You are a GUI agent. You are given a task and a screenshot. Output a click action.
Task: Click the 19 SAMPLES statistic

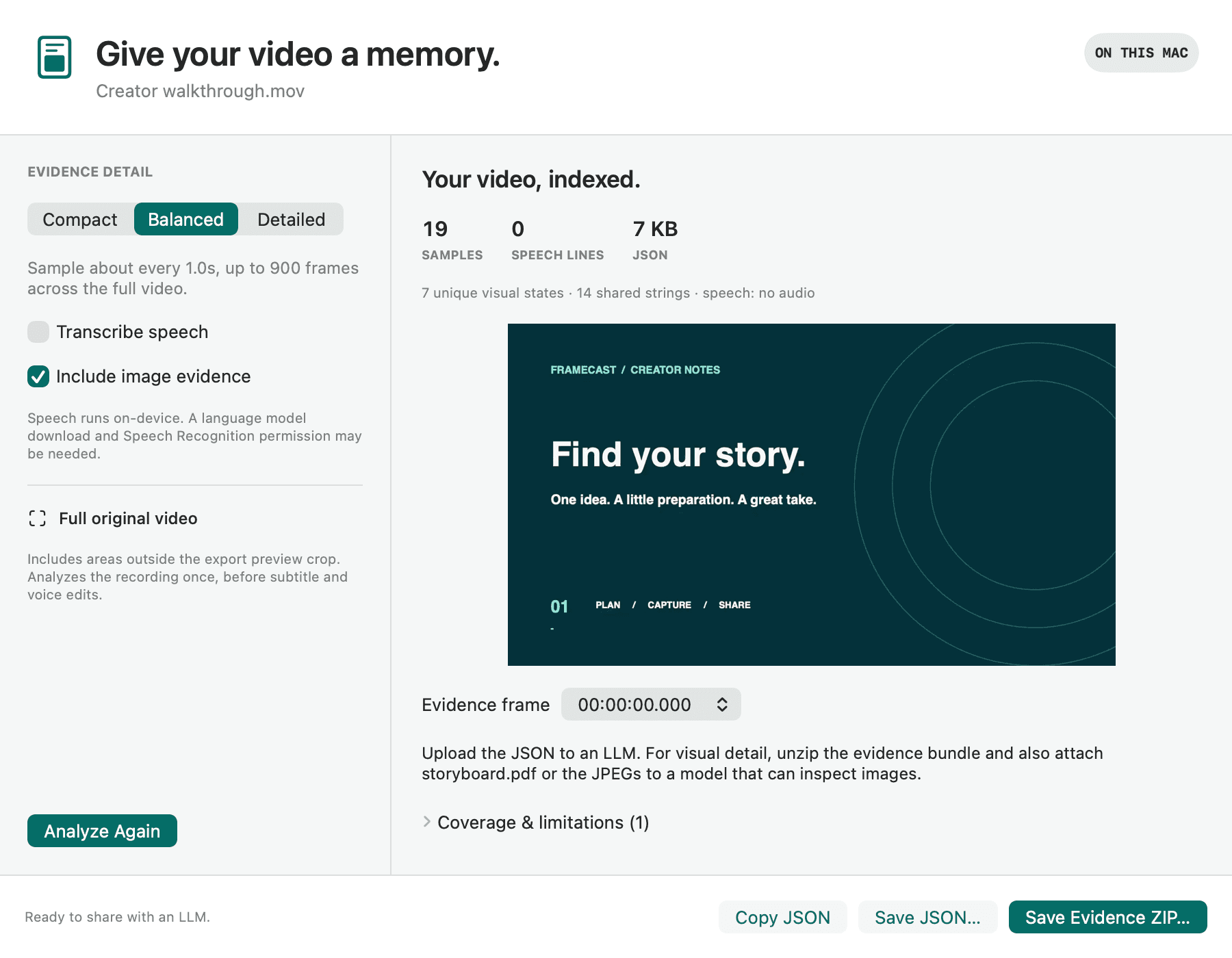tap(452, 239)
